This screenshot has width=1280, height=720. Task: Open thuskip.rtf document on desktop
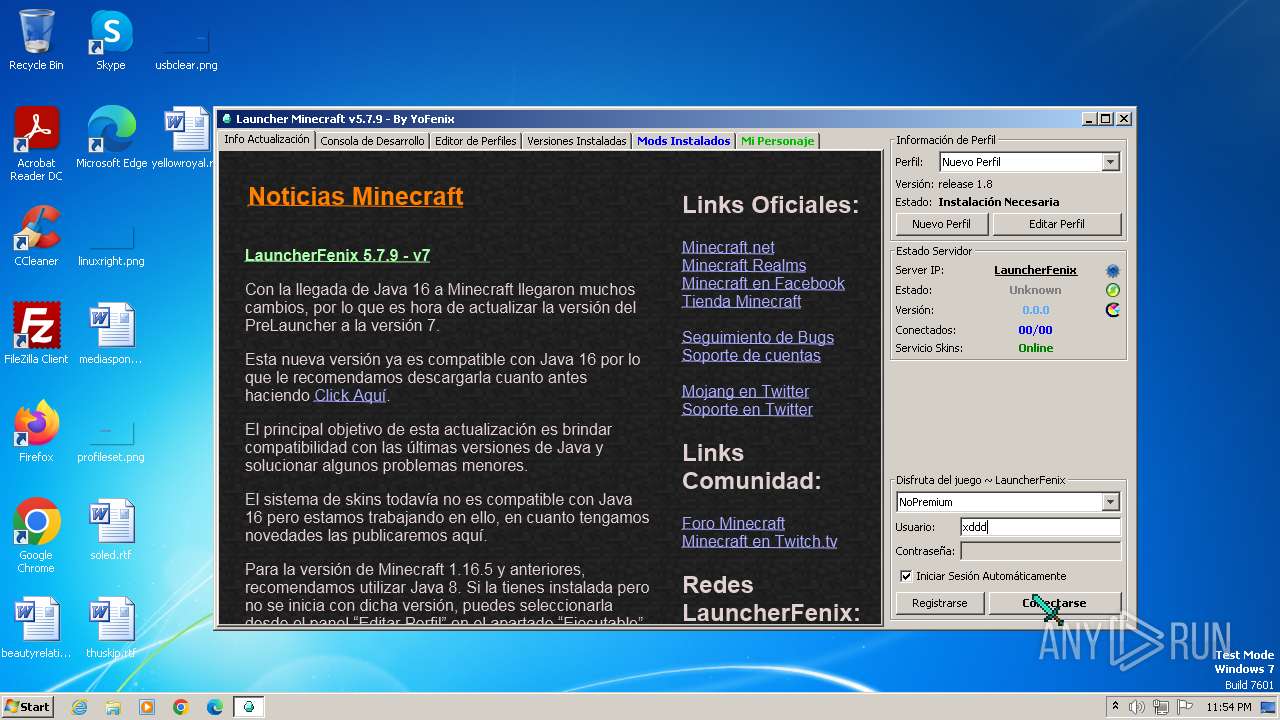click(111, 627)
